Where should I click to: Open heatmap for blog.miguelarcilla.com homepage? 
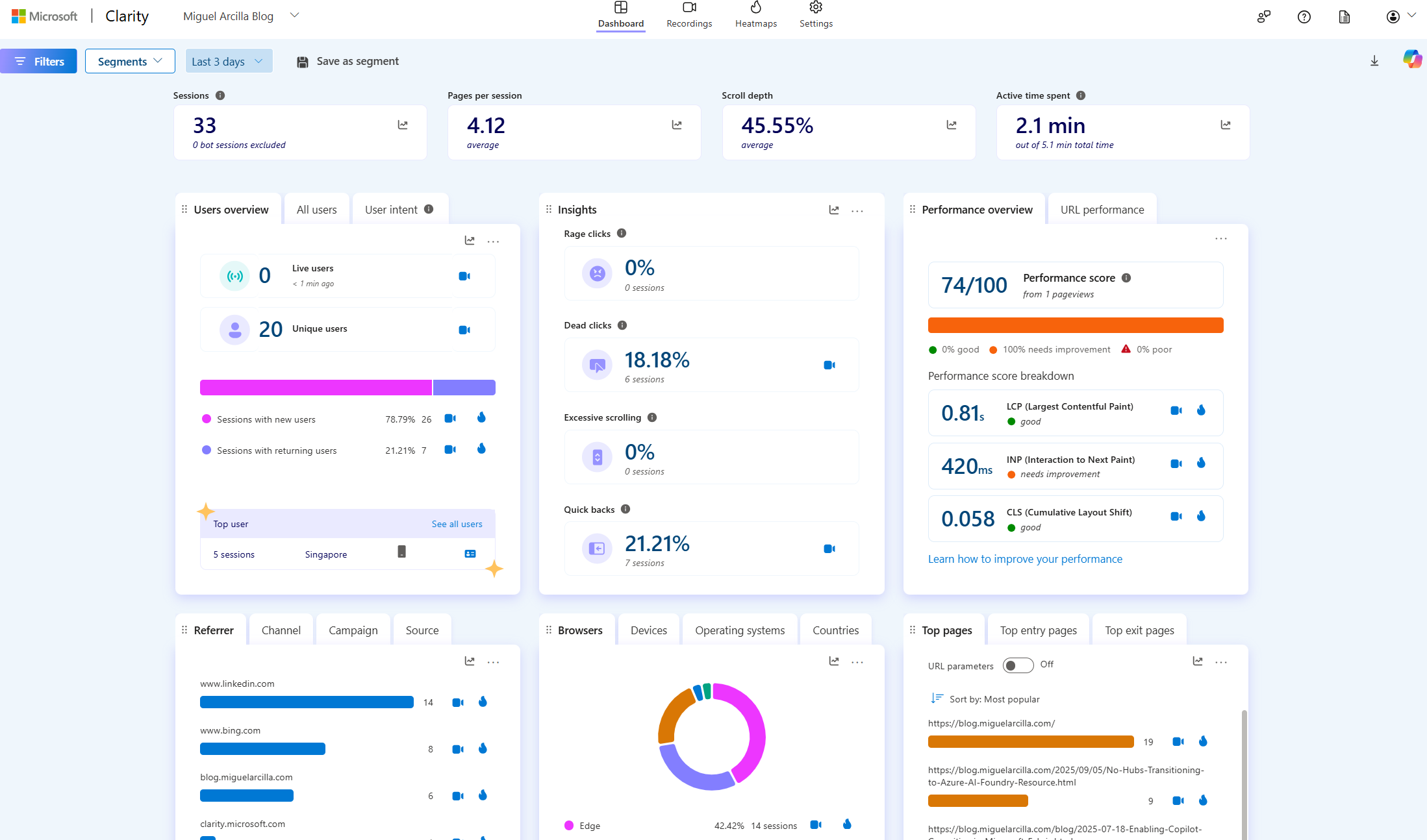[1203, 741]
